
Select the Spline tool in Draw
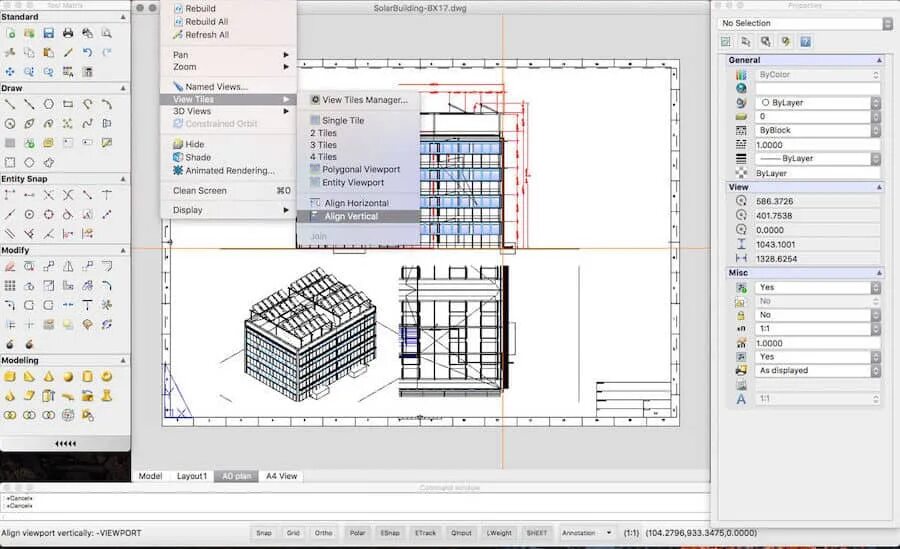click(x=87, y=123)
